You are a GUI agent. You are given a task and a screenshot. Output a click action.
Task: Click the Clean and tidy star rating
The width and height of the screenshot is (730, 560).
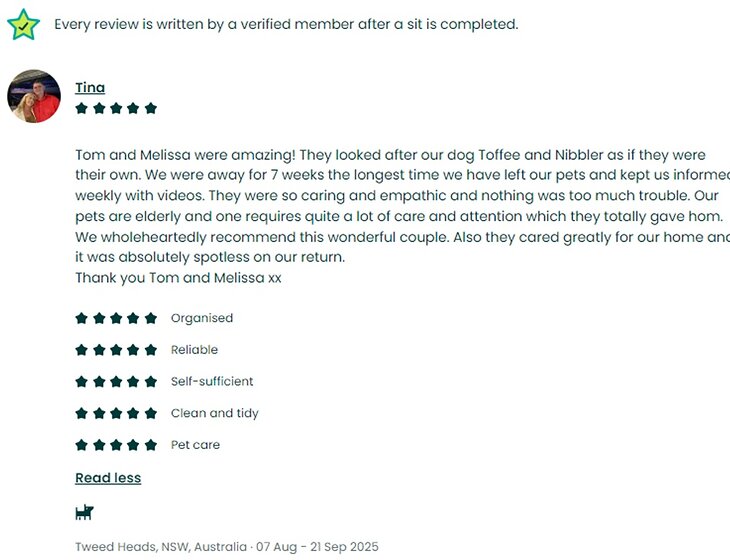click(x=116, y=413)
